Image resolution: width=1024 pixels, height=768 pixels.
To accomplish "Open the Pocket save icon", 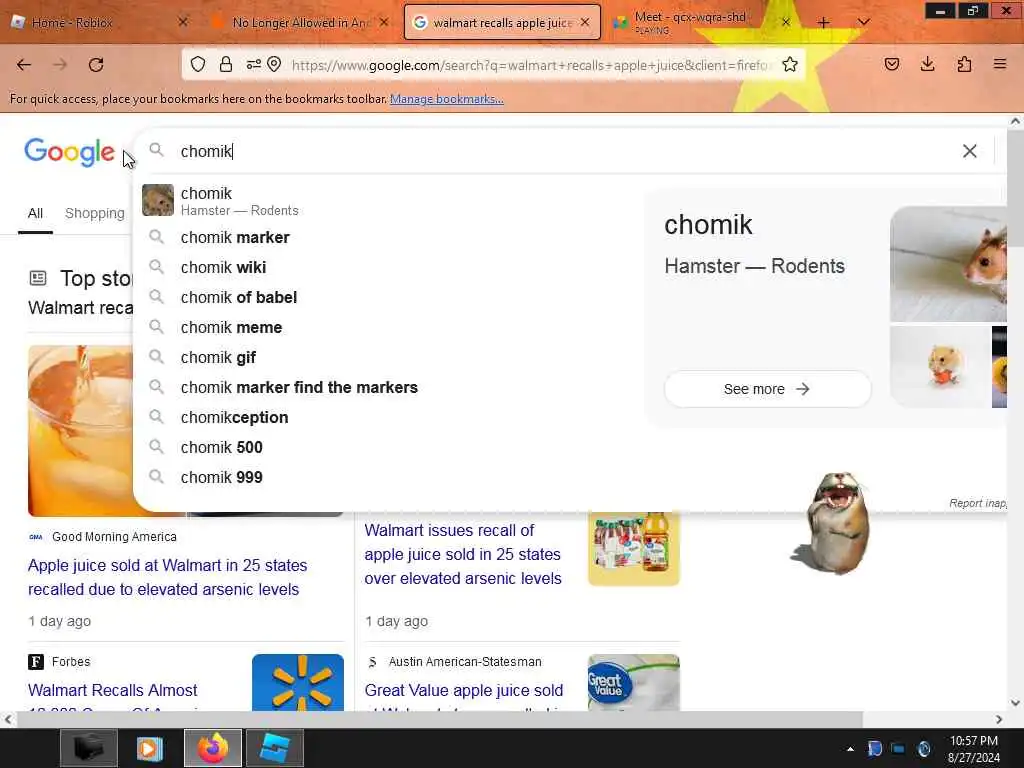I will pos(892,64).
